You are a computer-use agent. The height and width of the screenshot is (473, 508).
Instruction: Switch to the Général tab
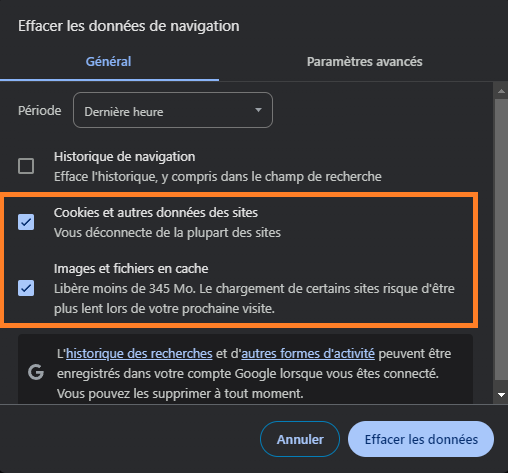point(109,62)
